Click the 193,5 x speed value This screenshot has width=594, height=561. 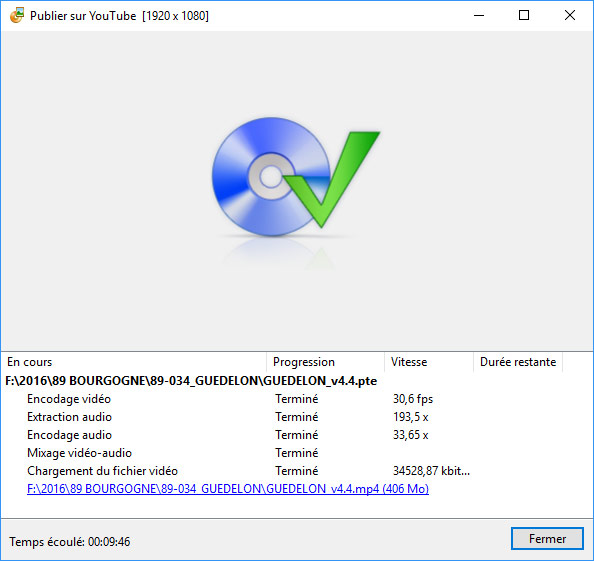pyautogui.click(x=411, y=417)
